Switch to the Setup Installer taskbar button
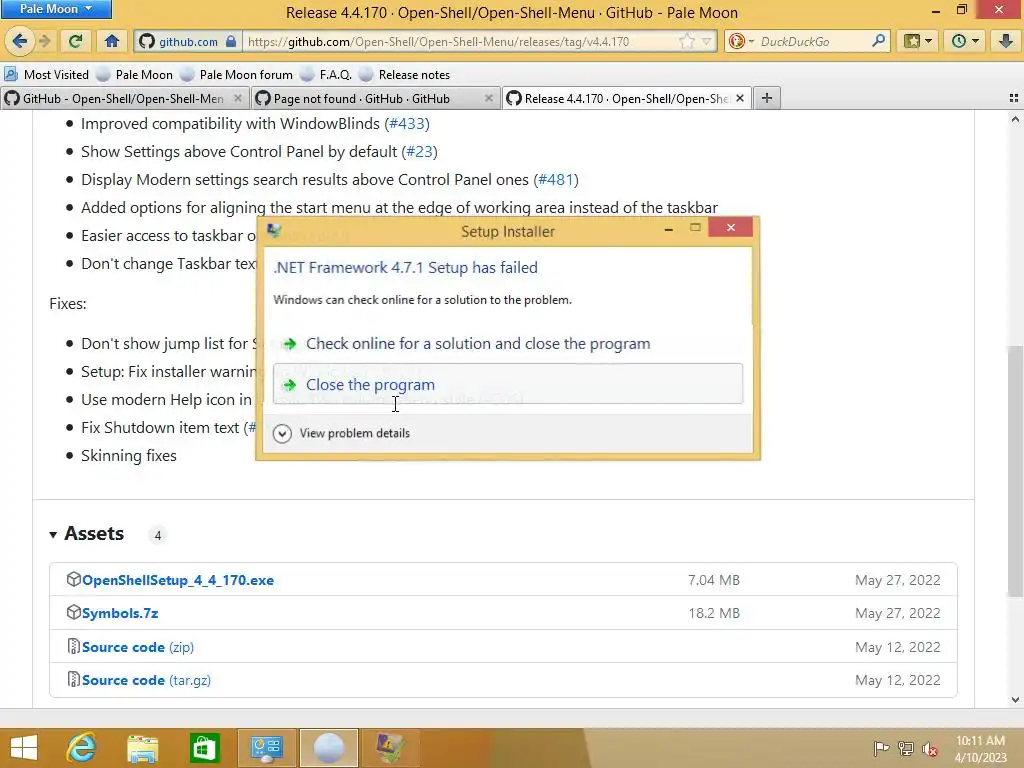1024x768 pixels. click(390, 748)
